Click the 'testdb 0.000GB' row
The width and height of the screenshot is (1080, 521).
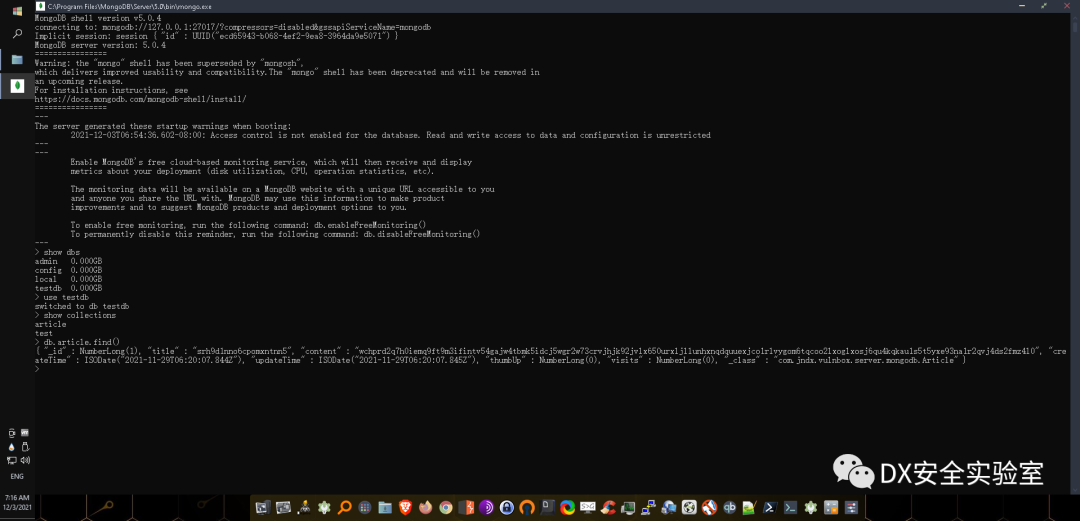point(68,288)
